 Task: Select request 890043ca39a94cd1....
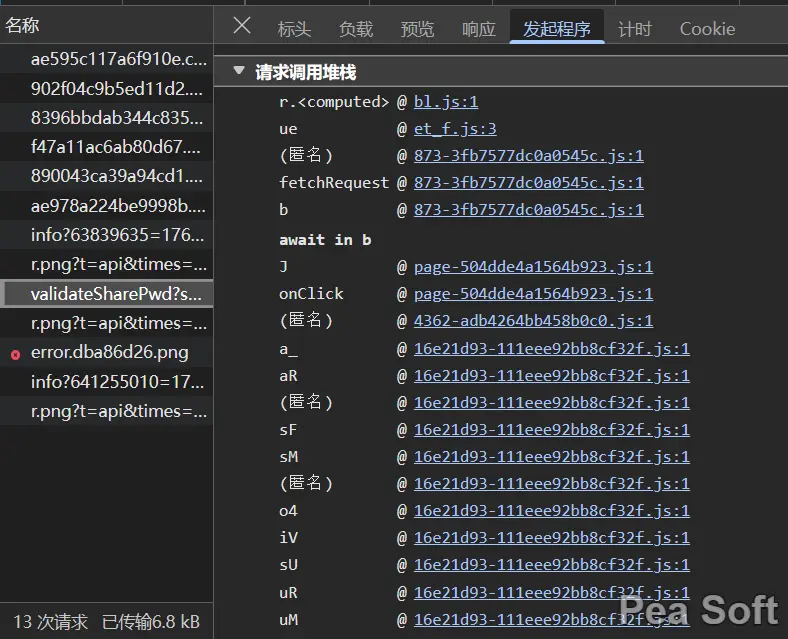pyautogui.click(x=107, y=176)
